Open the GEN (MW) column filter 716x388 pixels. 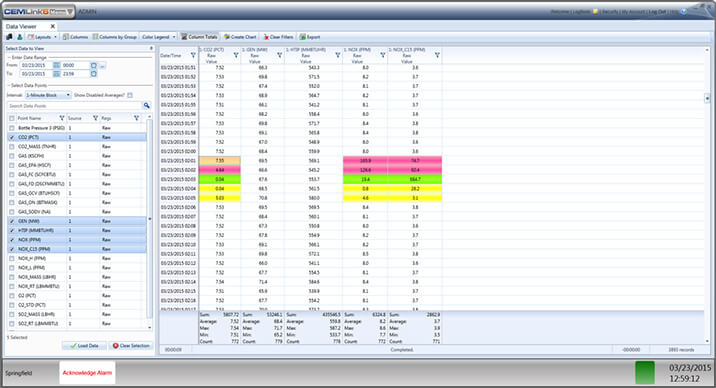coord(279,55)
